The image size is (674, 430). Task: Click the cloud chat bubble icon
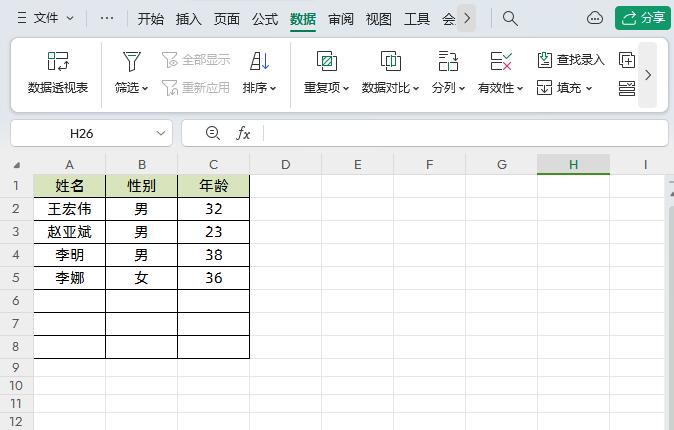point(595,18)
